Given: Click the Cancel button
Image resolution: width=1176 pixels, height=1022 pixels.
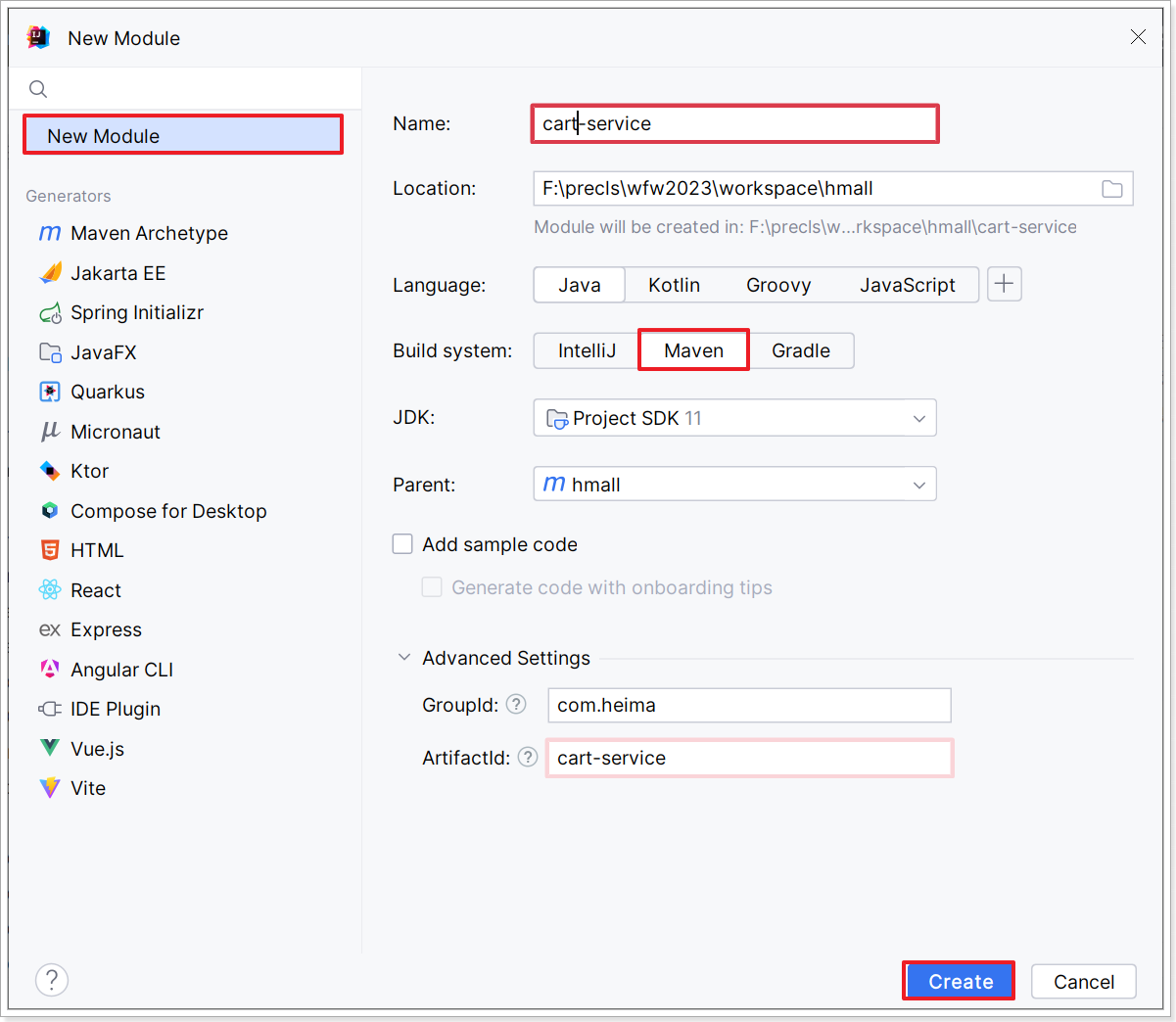Looking at the screenshot, I should 1084,981.
